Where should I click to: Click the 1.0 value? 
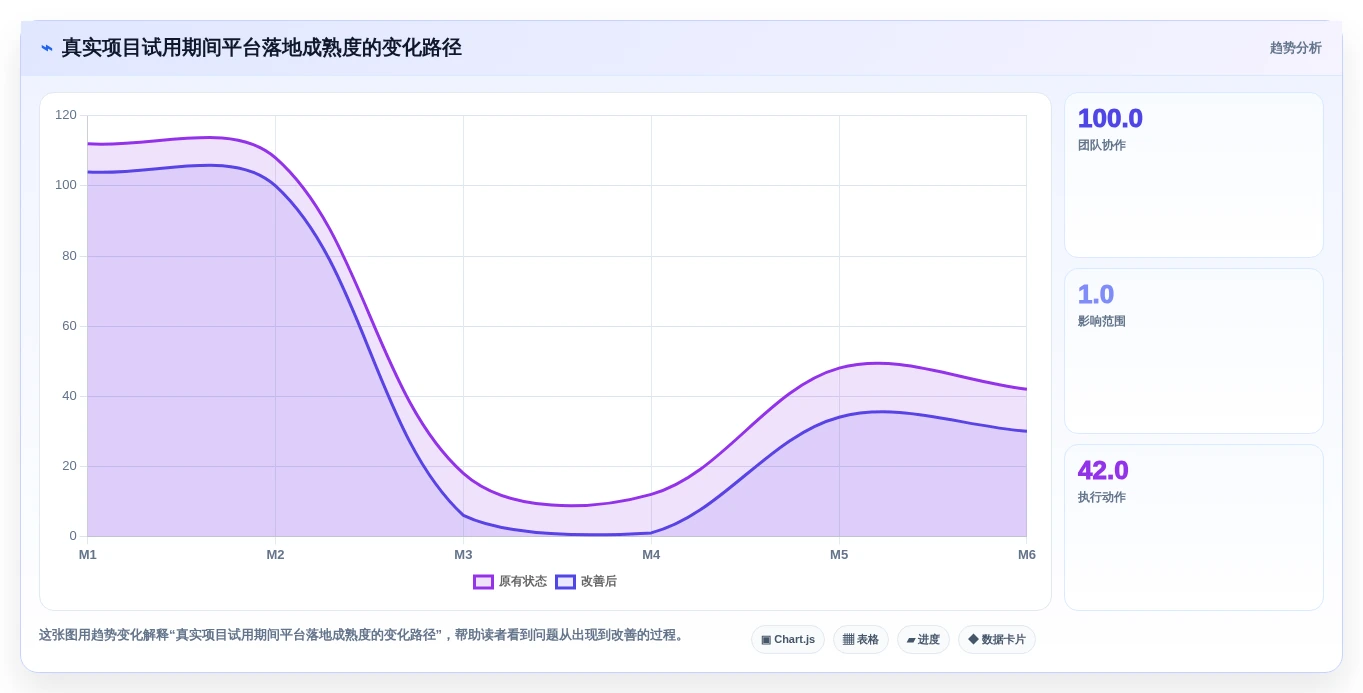point(1096,294)
